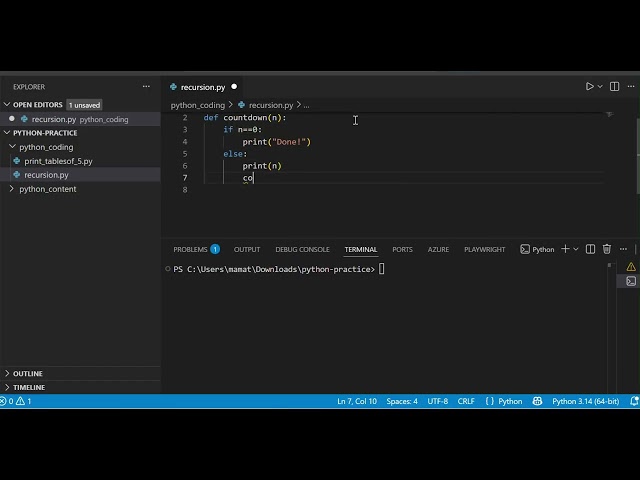Run the Python file with play icon
Viewport: 640px width, 480px height.
pos(589,87)
